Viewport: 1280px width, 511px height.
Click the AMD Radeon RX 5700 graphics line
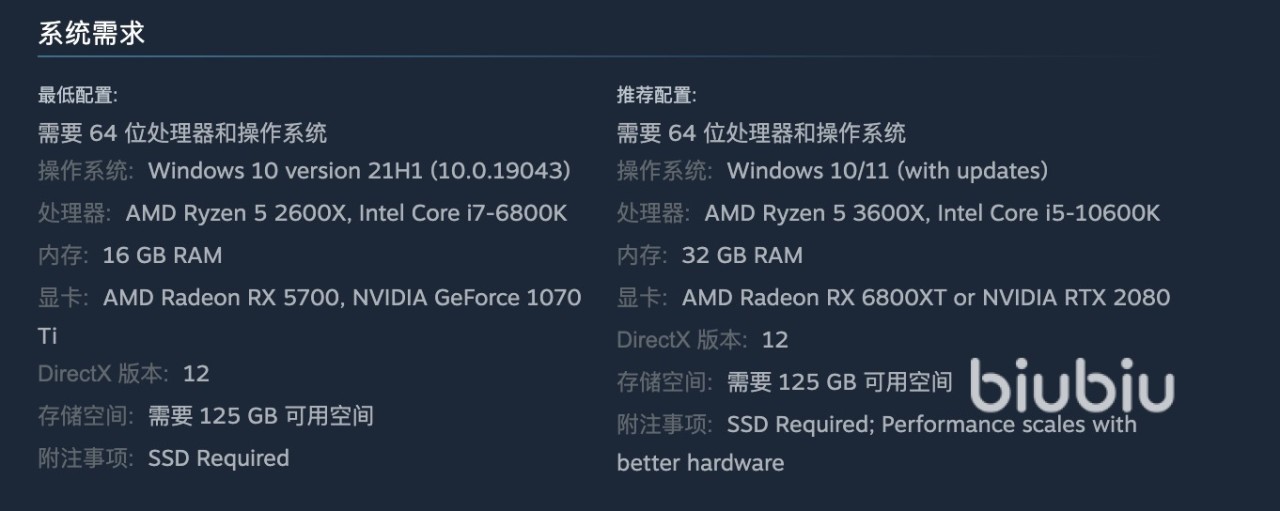(x=342, y=297)
